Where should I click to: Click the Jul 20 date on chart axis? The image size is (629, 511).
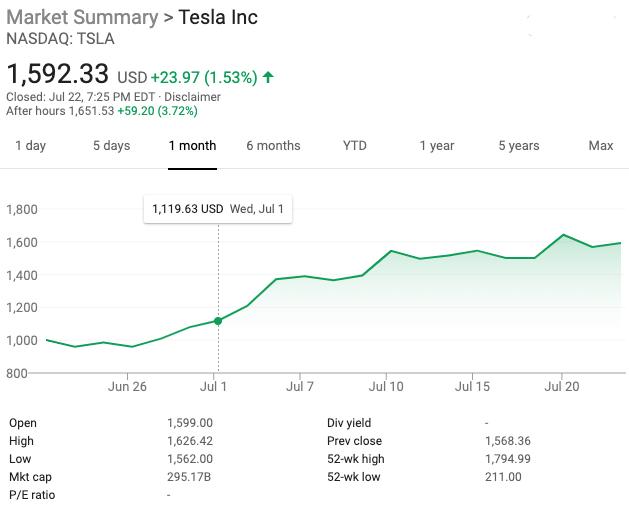point(561,384)
